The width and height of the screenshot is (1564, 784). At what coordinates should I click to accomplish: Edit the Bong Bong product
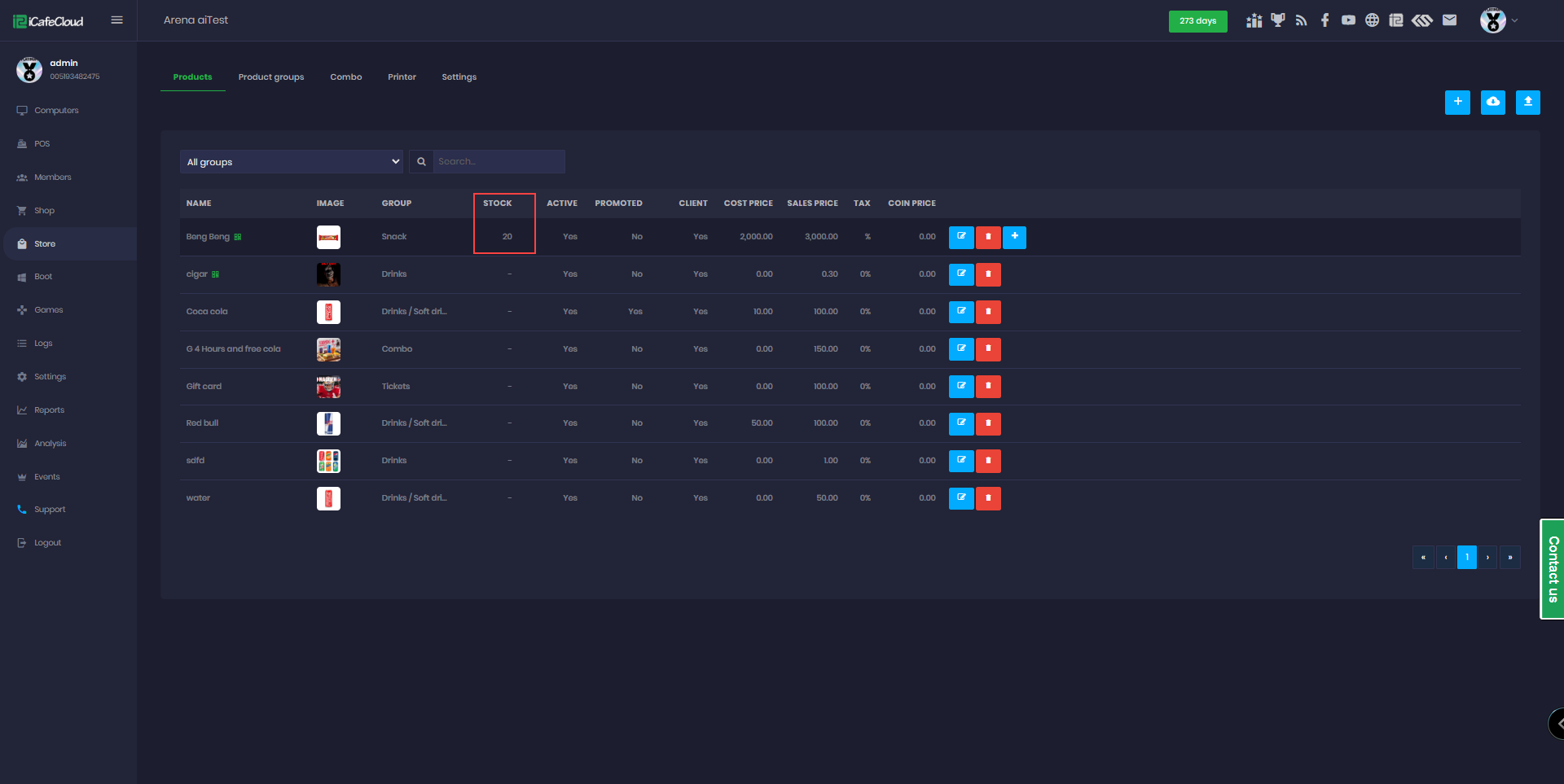(x=961, y=237)
